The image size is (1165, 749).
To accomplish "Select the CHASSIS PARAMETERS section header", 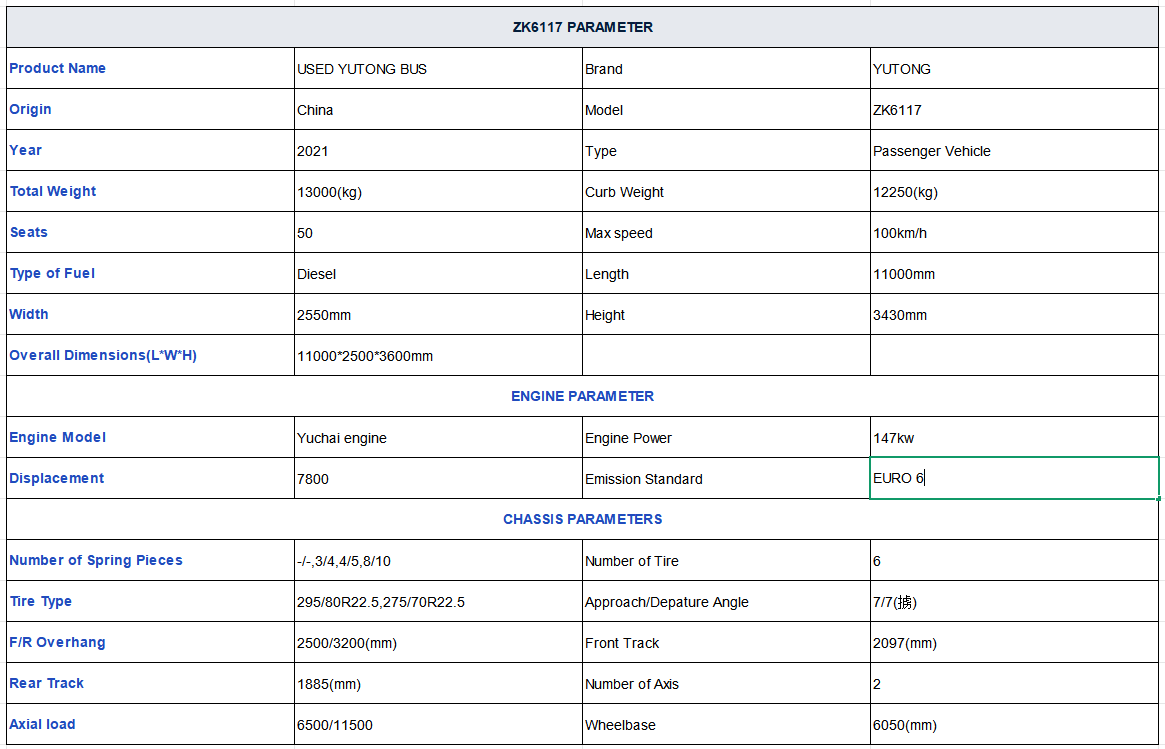I will [x=582, y=519].
